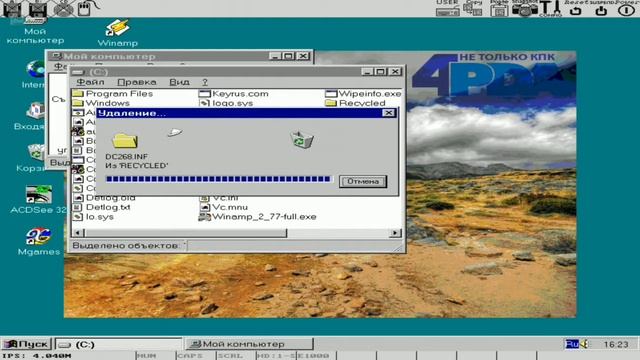Click the left scroll arrow in C: window

coord(78,233)
